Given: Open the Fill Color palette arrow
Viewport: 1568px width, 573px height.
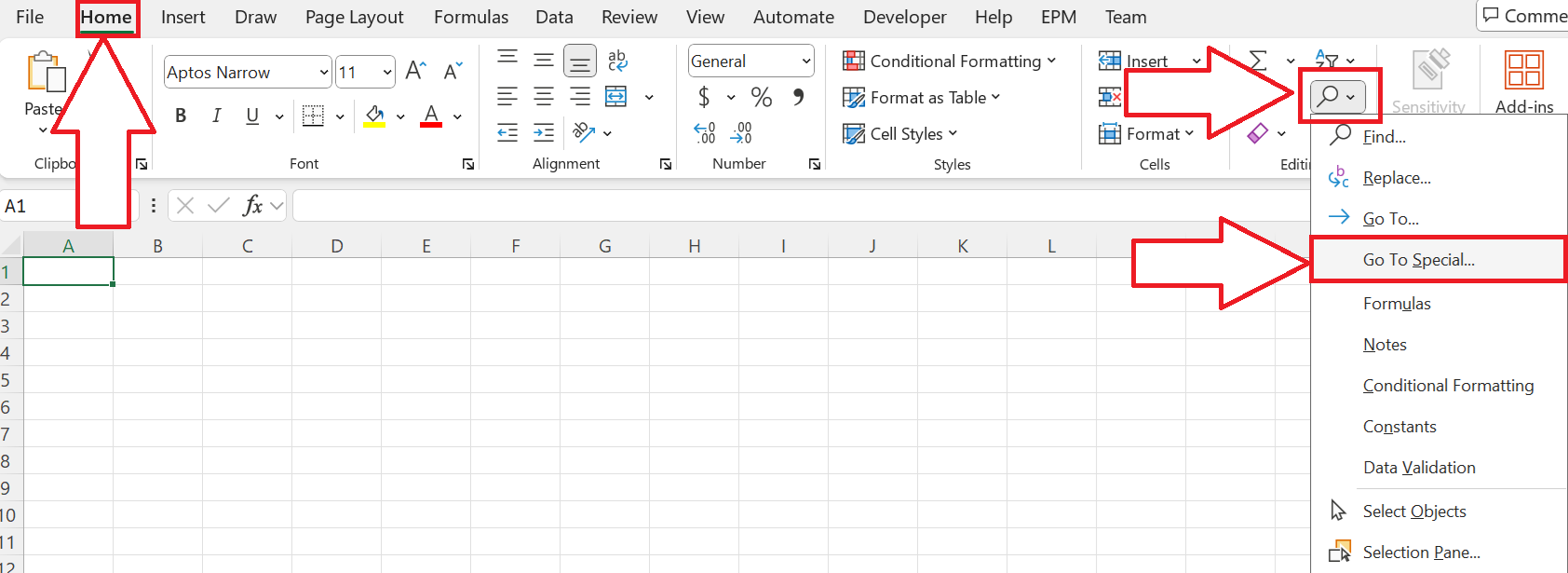Looking at the screenshot, I should point(400,116).
